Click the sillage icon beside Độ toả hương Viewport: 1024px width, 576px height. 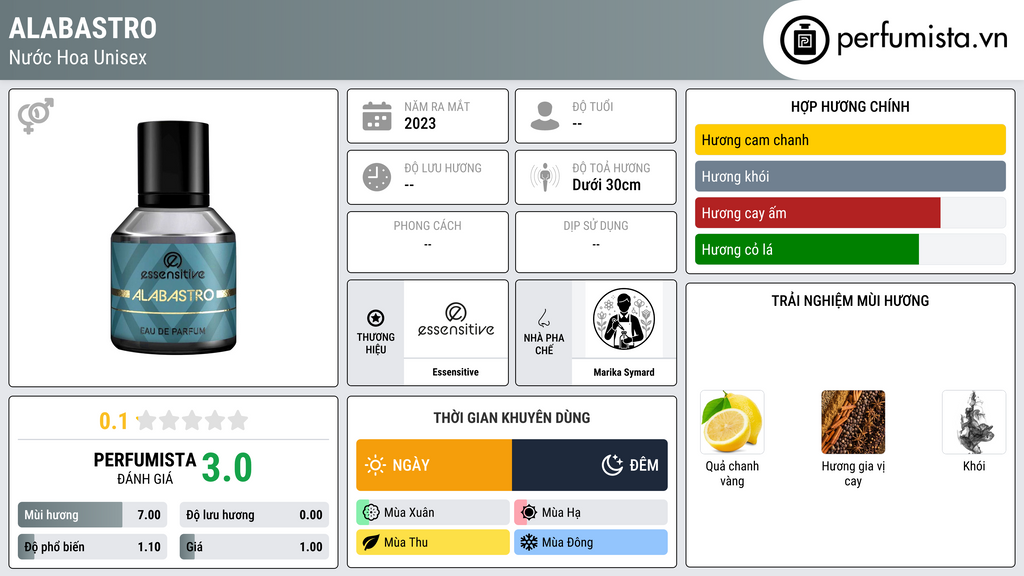coord(545,177)
